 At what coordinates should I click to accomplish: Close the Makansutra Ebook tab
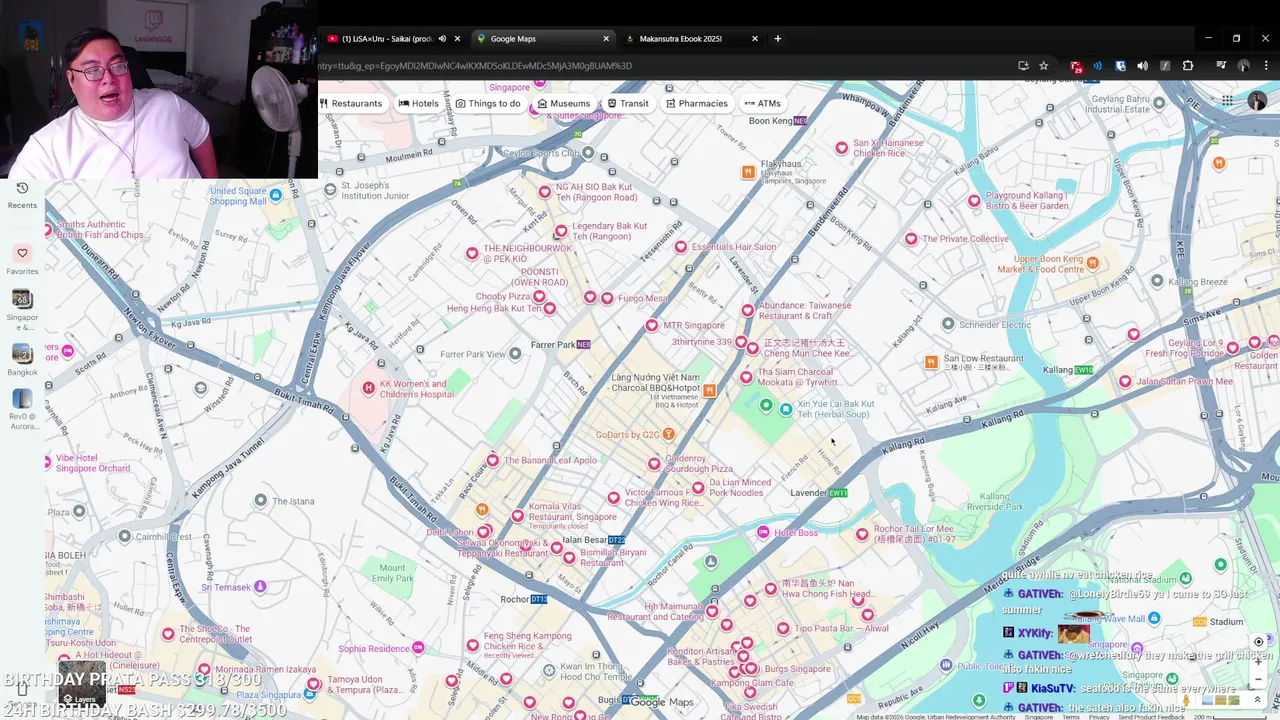[755, 39]
